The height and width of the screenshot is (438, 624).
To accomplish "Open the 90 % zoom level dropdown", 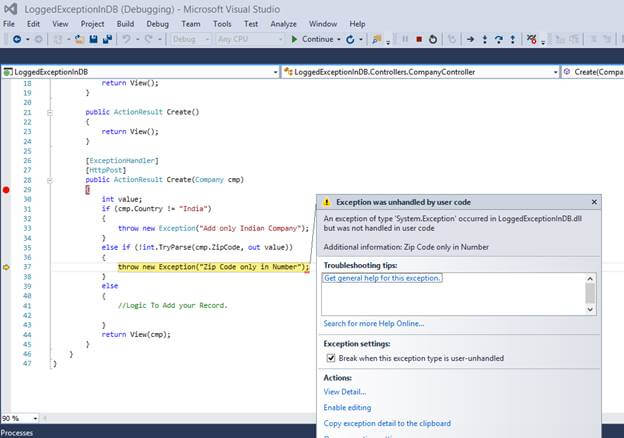I will click(x=33, y=419).
